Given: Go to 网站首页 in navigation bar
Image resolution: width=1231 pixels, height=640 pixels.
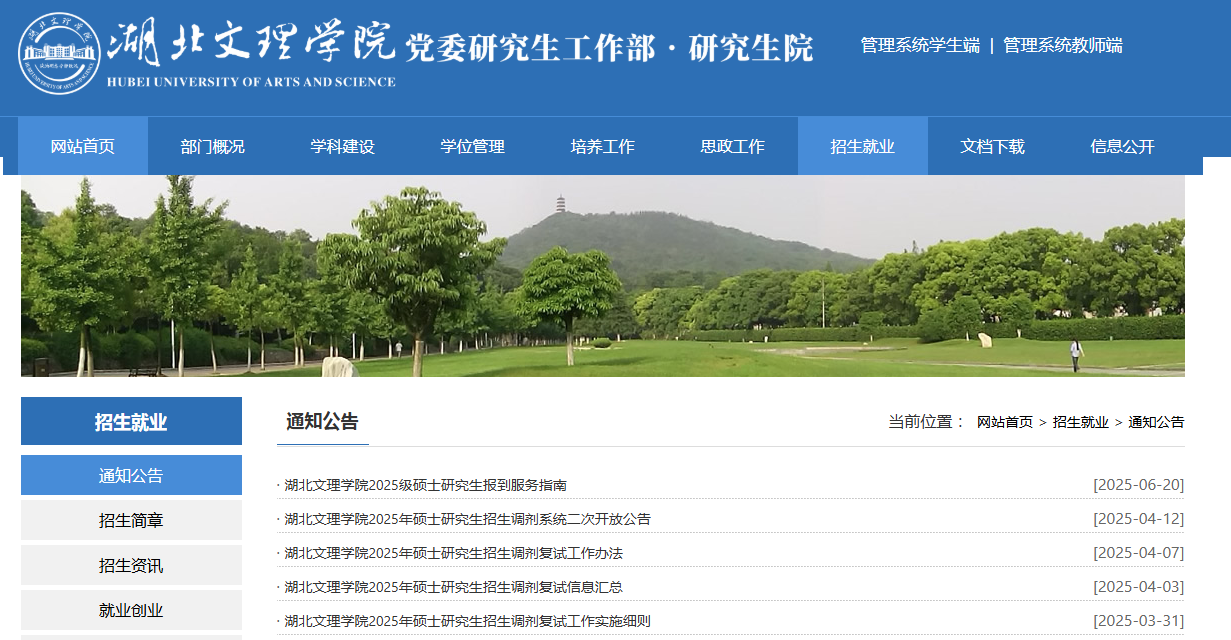Looking at the screenshot, I should pyautogui.click(x=83, y=146).
